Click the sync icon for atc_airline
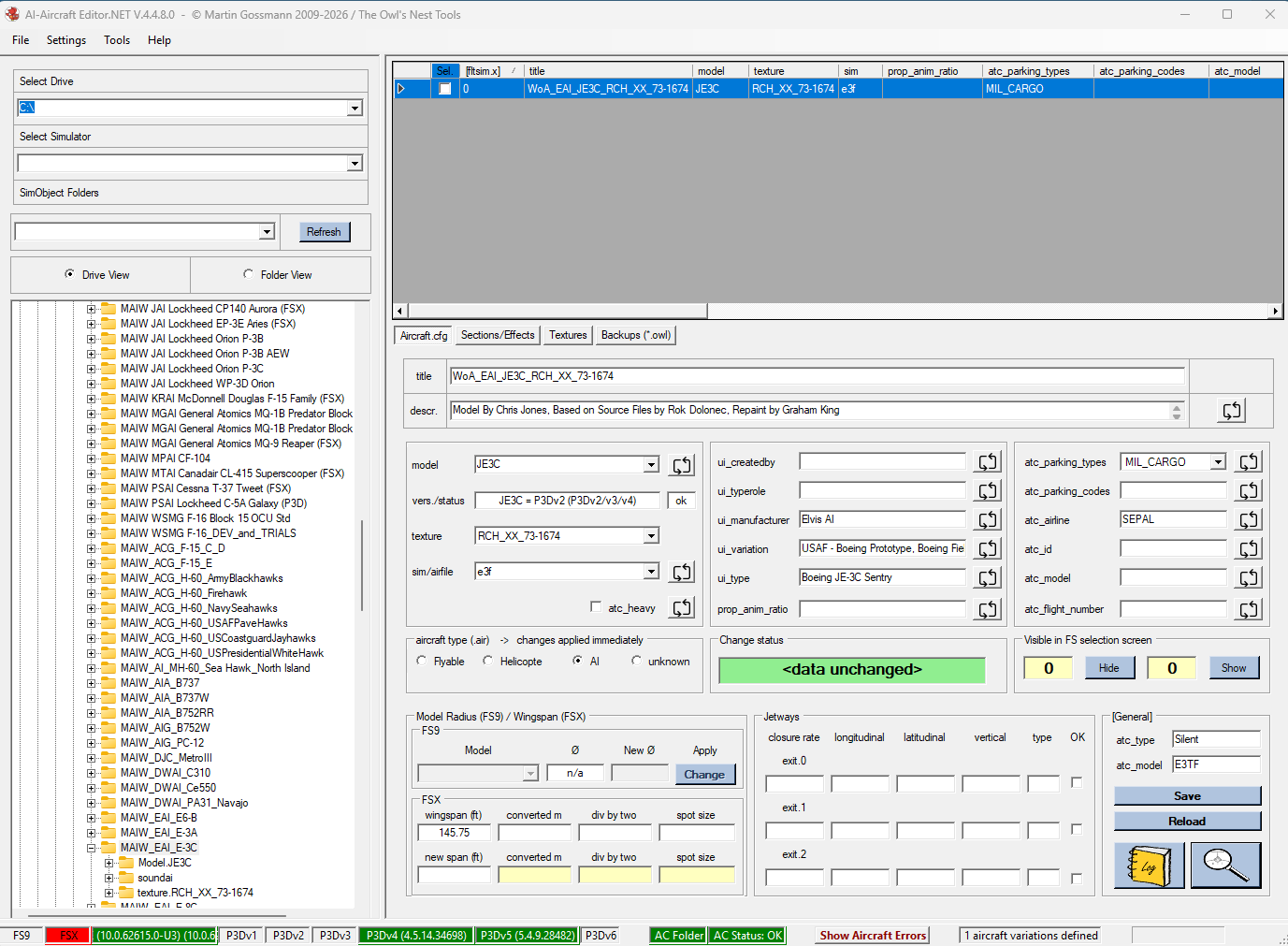The width and height of the screenshot is (1288, 946). (x=1249, y=520)
